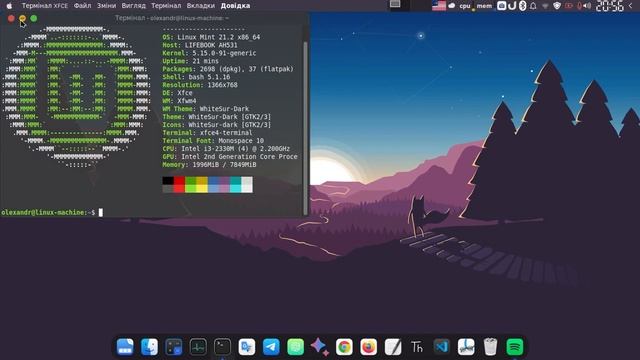Open the text editor pen icon in dock
640x360 pixels.
pos(393,347)
